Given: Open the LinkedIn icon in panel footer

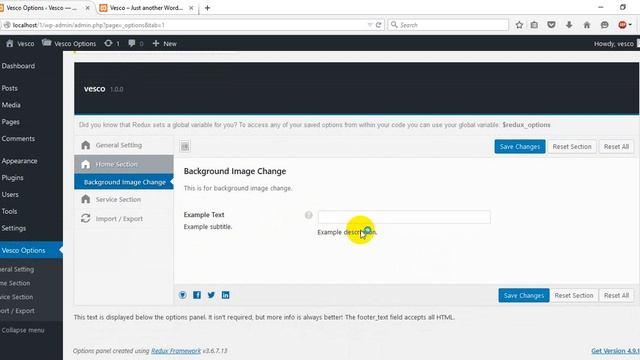Looking at the screenshot, I should [x=225, y=295].
